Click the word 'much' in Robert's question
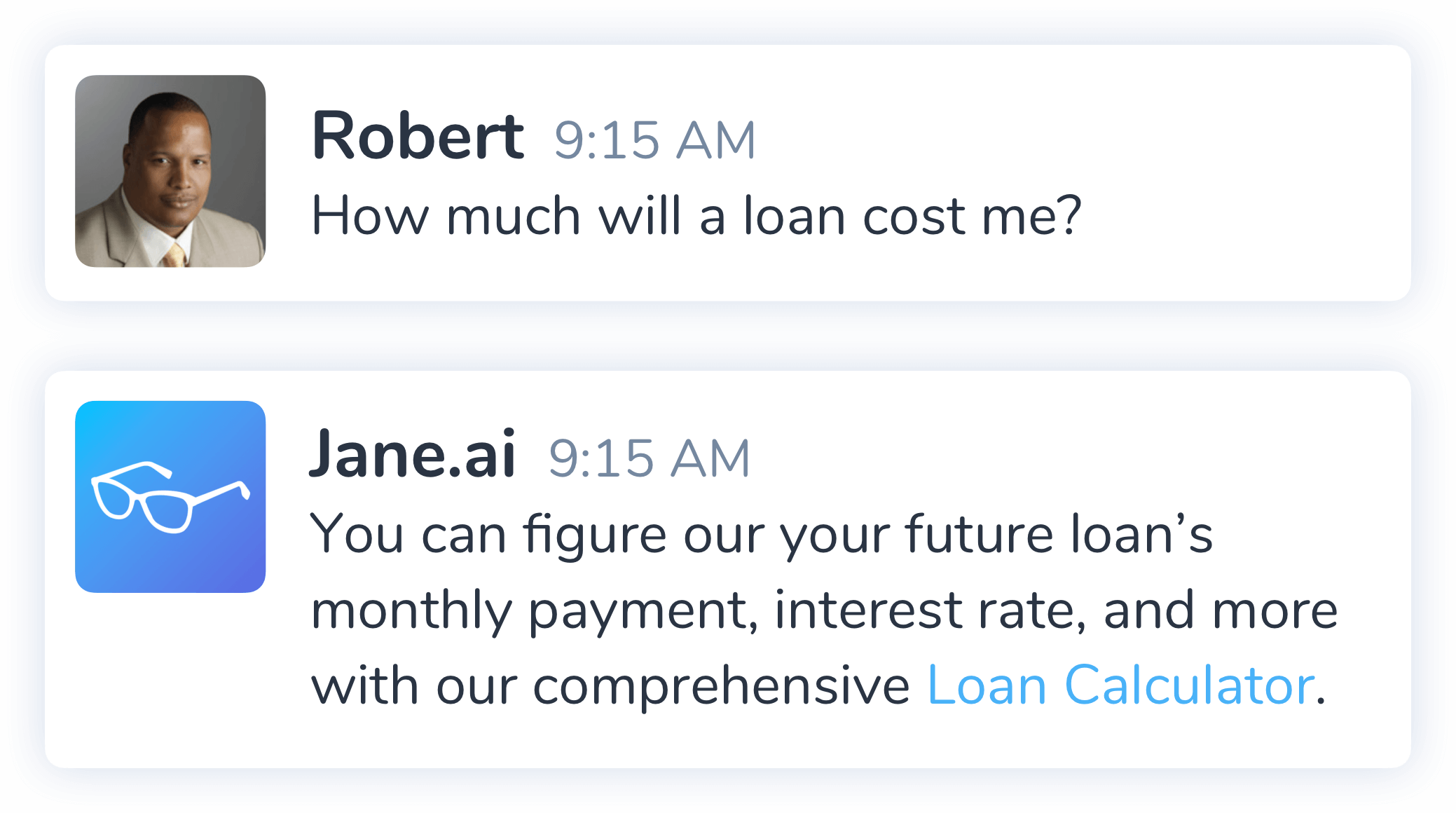This screenshot has width=1456, height=813. click(513, 216)
